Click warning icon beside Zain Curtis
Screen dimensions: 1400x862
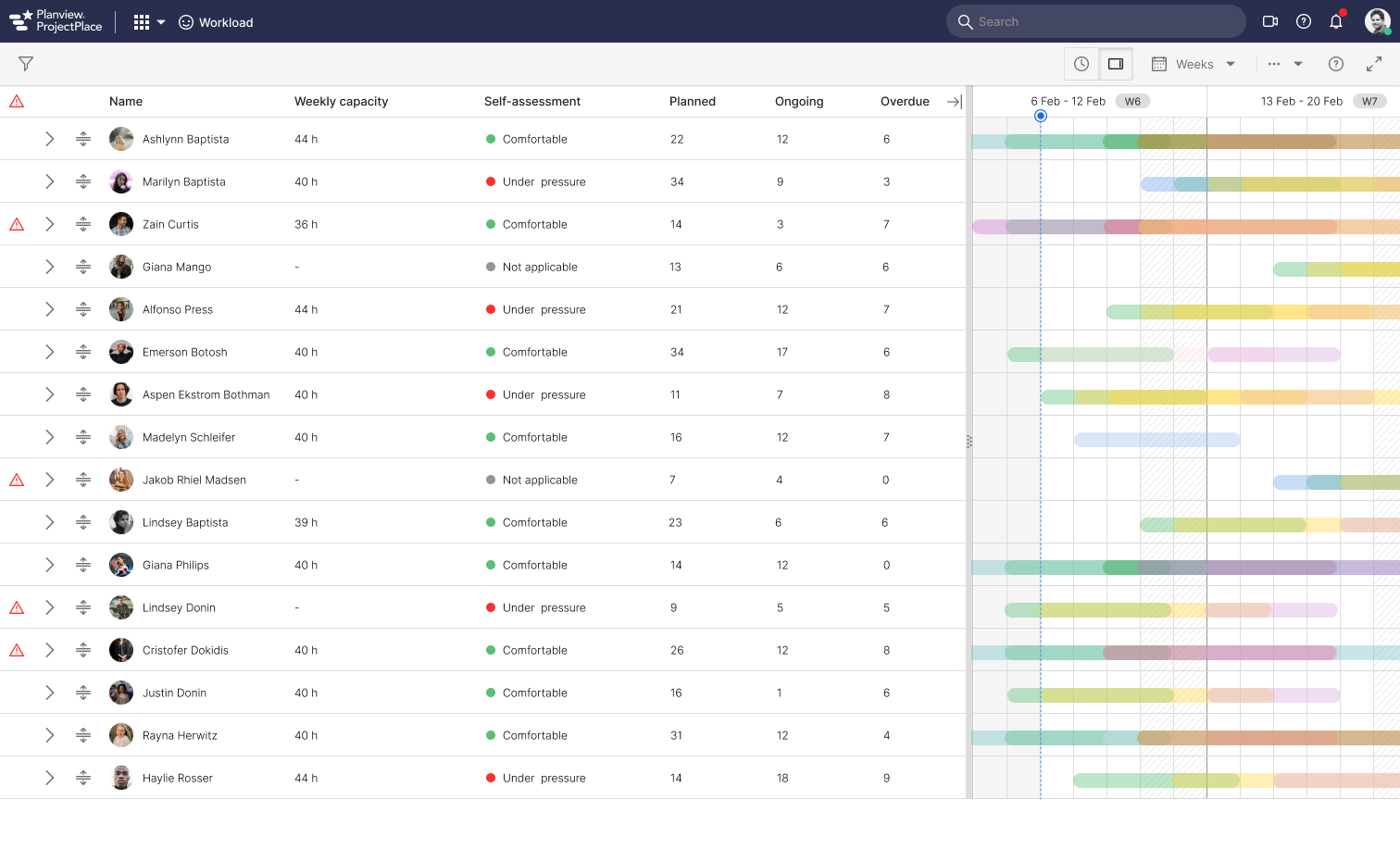point(17,224)
